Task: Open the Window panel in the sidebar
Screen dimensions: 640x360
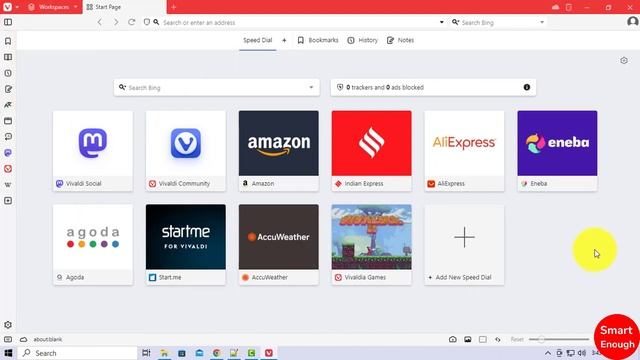Action: coord(8,121)
